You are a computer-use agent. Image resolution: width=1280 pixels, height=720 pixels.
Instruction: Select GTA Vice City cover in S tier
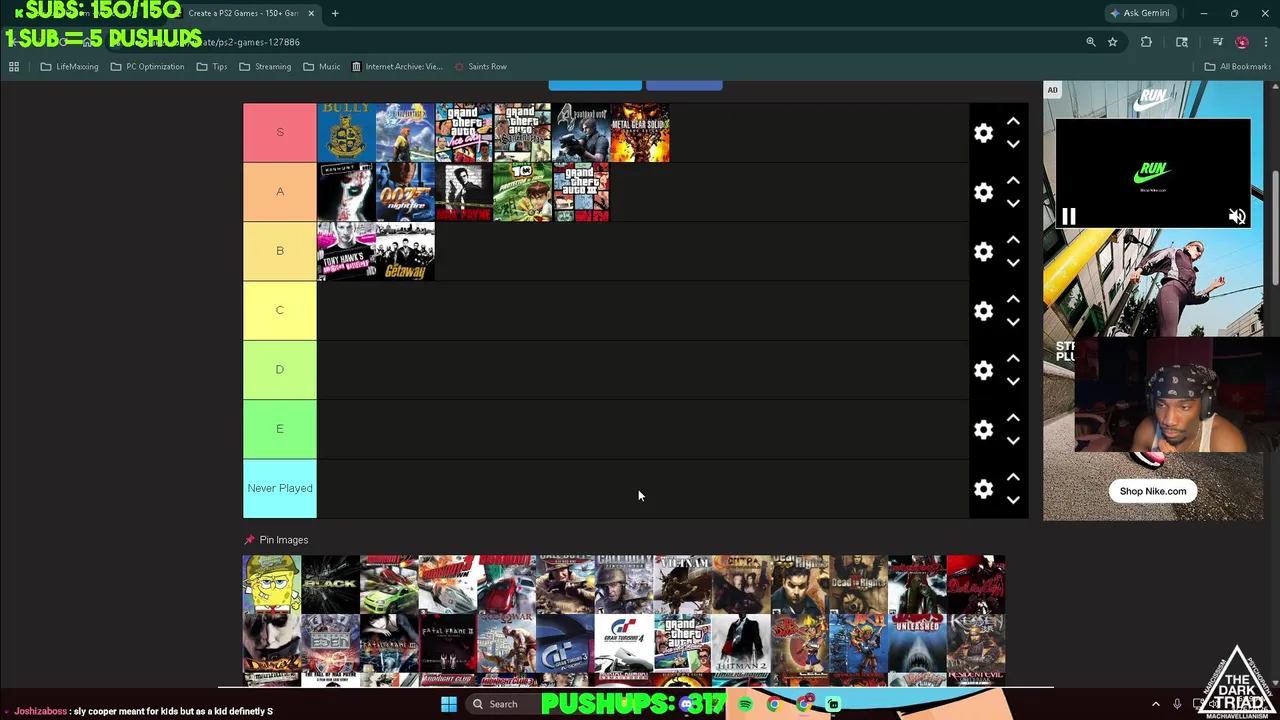point(464,132)
